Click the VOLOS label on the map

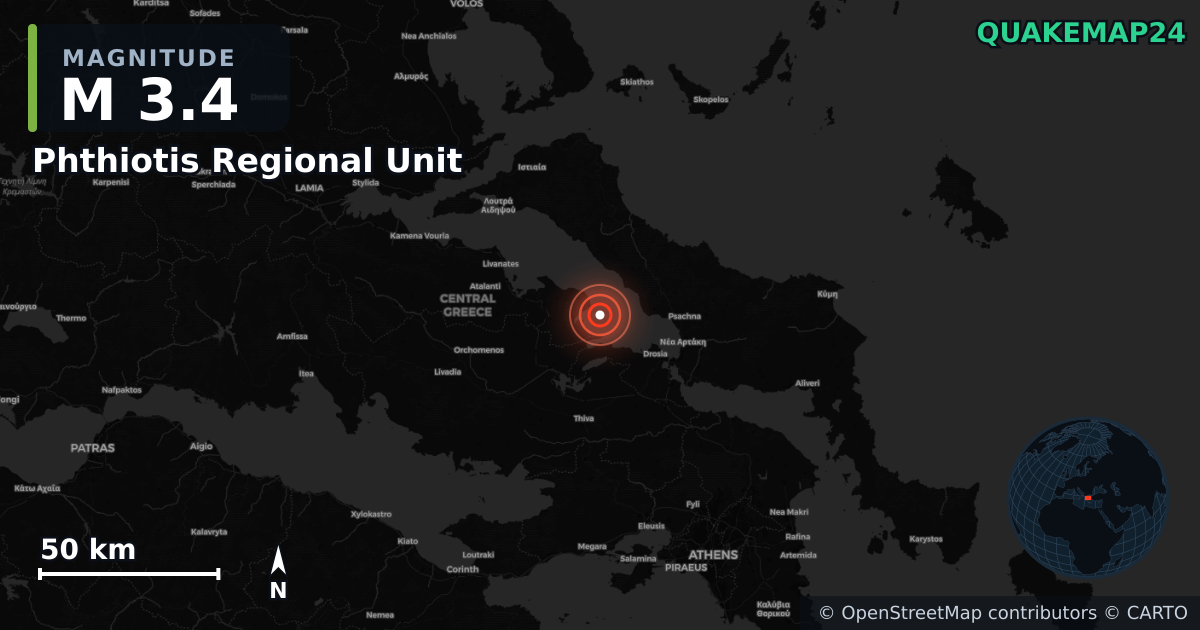pos(467,4)
